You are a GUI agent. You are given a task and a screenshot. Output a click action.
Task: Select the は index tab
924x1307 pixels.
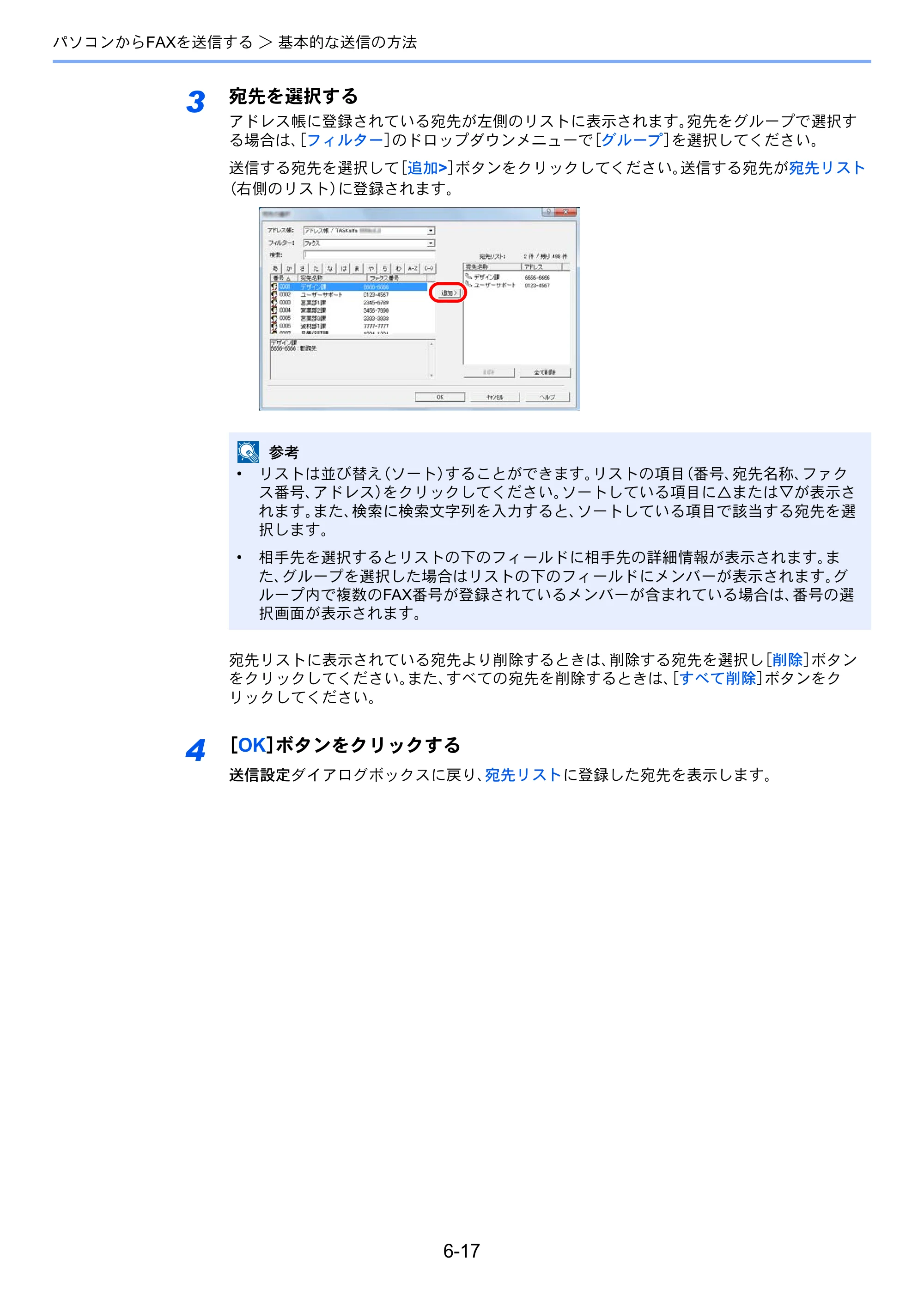(x=344, y=268)
